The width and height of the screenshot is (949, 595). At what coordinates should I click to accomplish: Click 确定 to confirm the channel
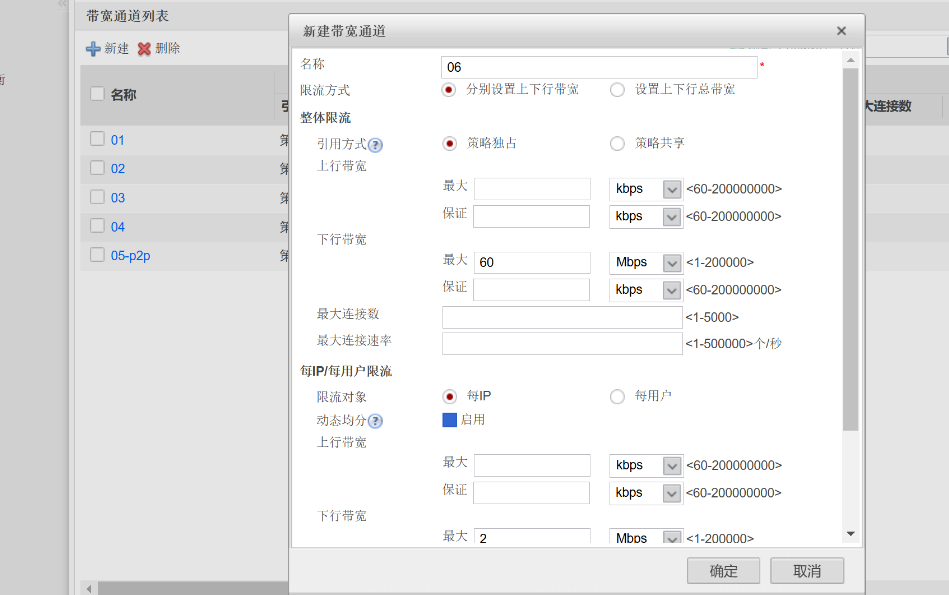coord(723,571)
